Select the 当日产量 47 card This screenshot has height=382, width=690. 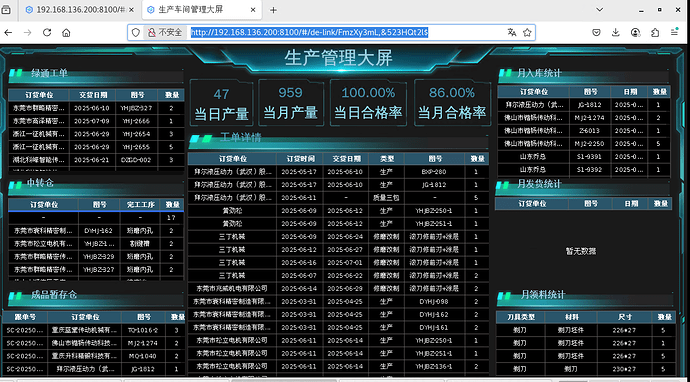click(x=221, y=103)
